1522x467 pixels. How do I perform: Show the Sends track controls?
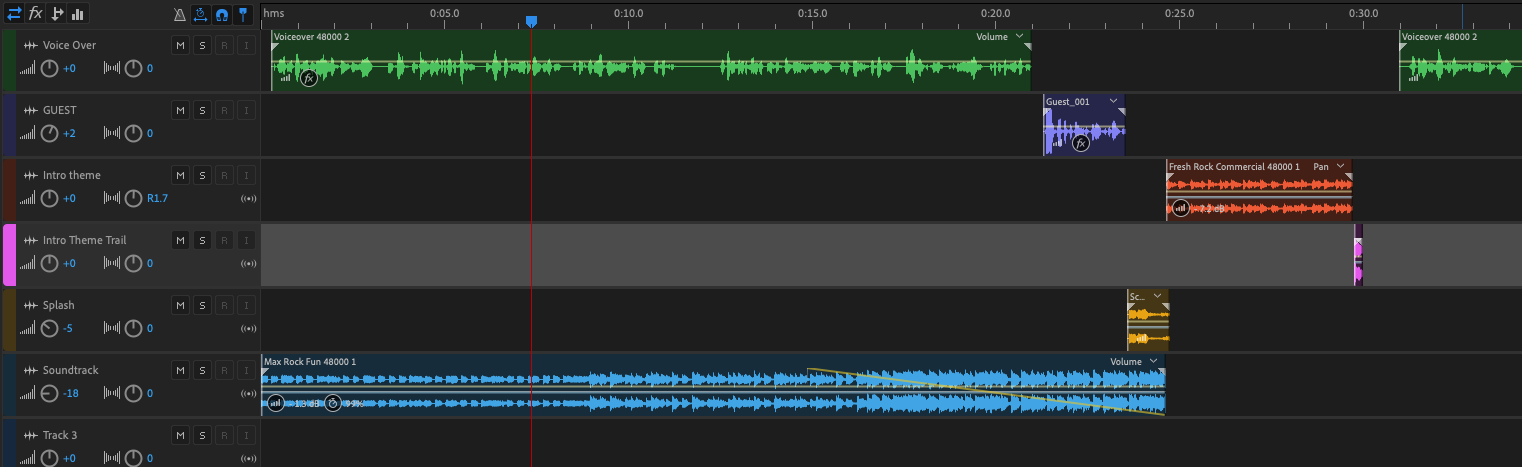[57, 13]
